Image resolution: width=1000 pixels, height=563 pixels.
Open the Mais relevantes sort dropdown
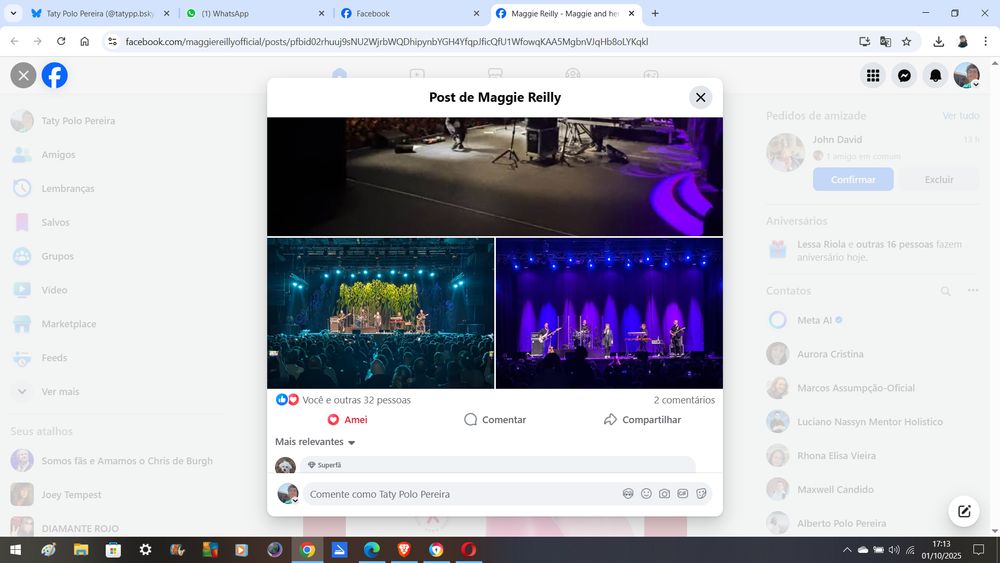(x=315, y=441)
